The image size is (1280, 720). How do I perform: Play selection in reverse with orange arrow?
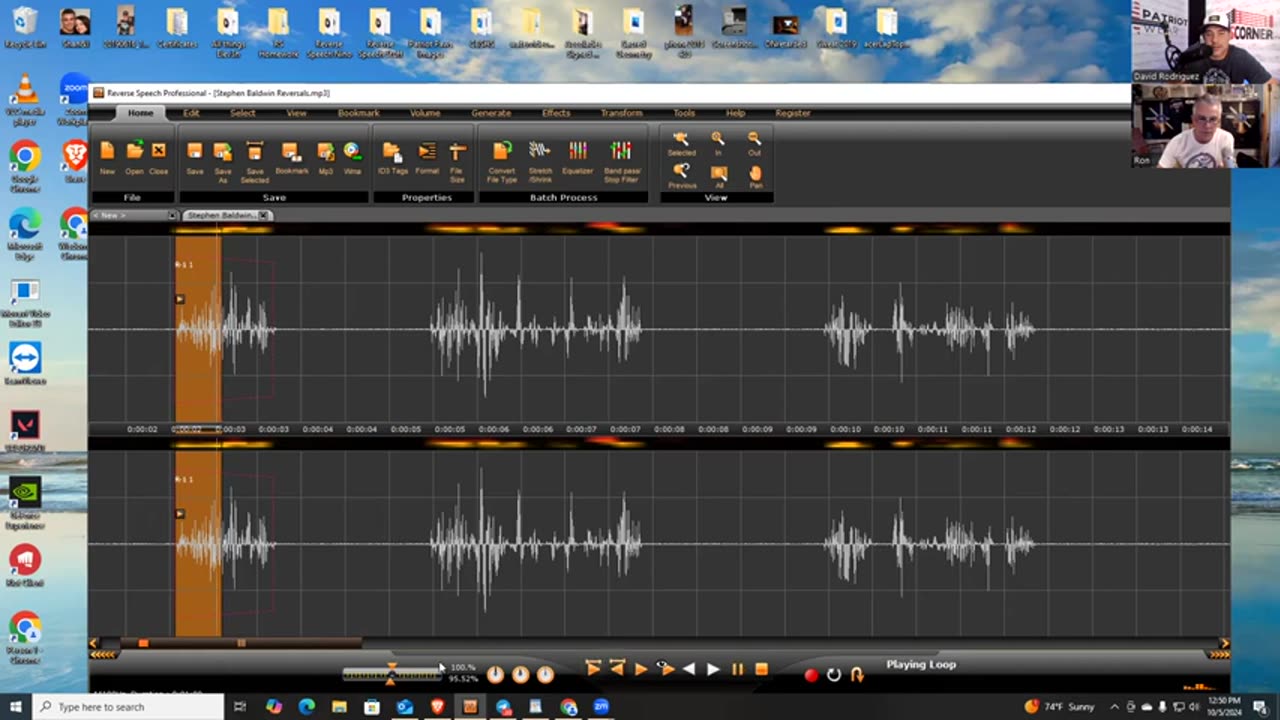pos(617,668)
